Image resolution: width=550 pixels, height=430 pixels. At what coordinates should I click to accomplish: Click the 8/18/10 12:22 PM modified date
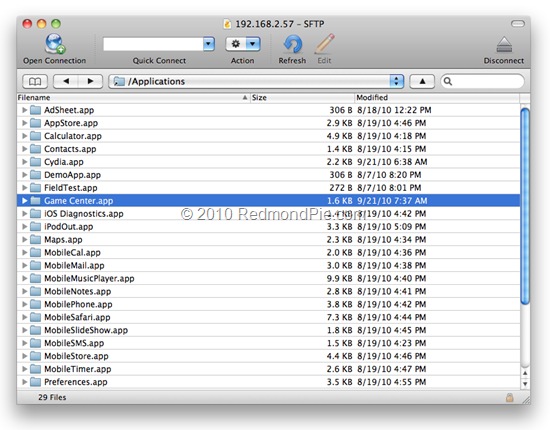(394, 110)
